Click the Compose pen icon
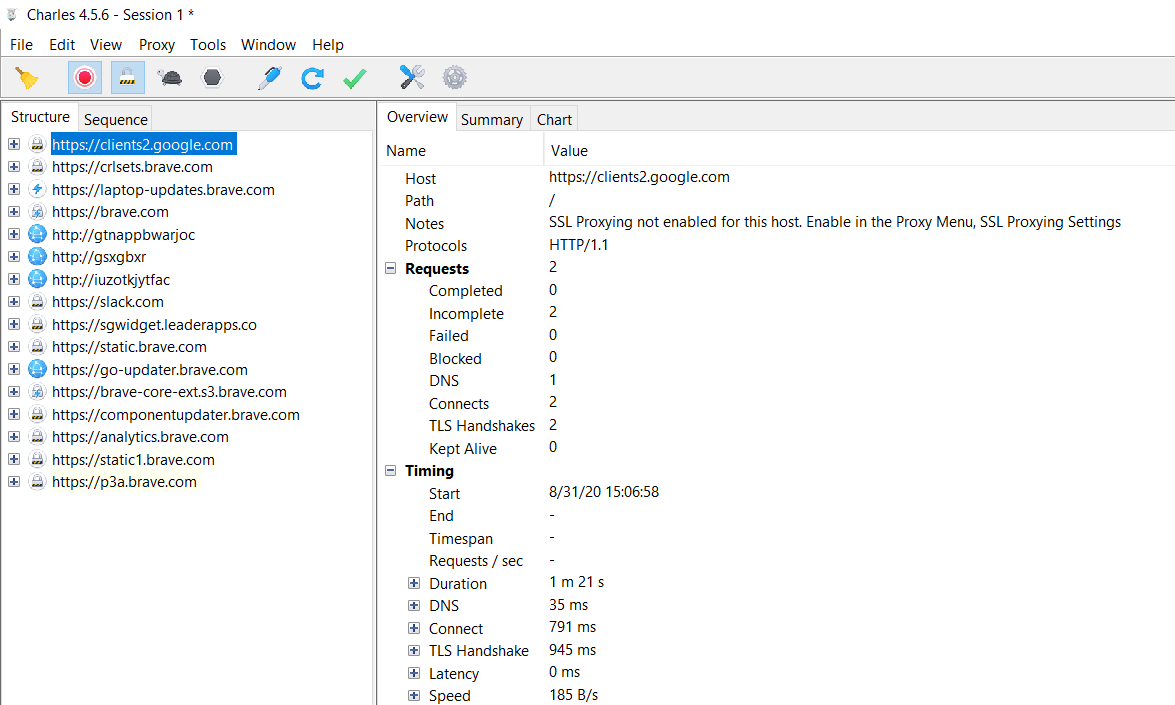The width and height of the screenshot is (1175, 705). (x=269, y=78)
